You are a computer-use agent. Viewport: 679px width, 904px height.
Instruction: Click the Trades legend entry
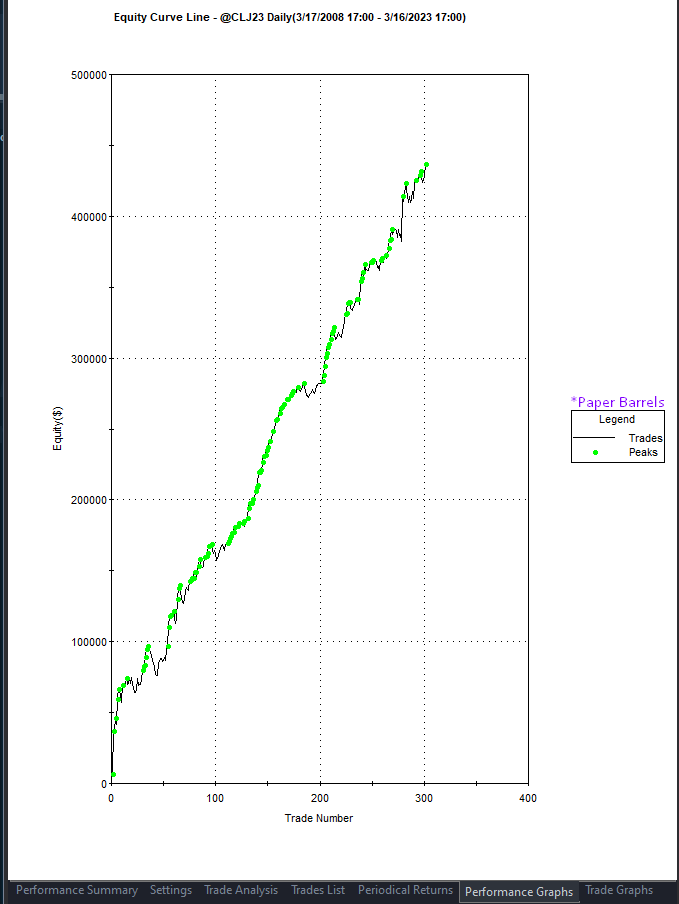tap(646, 438)
